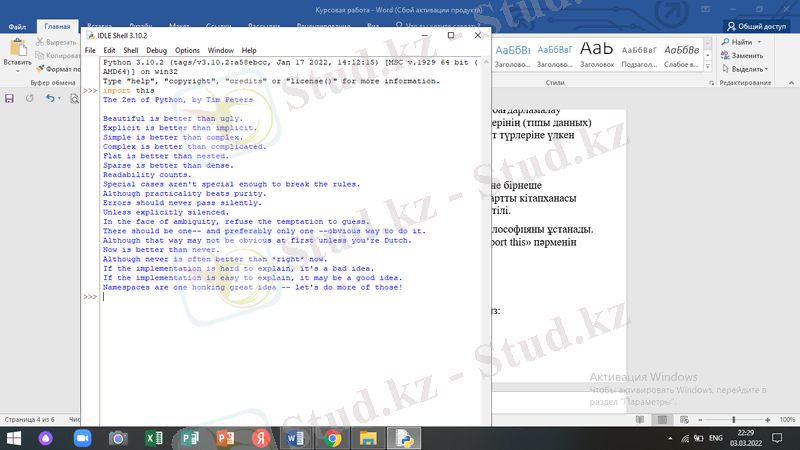
Task: Open Publisher from the taskbar
Action: (190, 438)
